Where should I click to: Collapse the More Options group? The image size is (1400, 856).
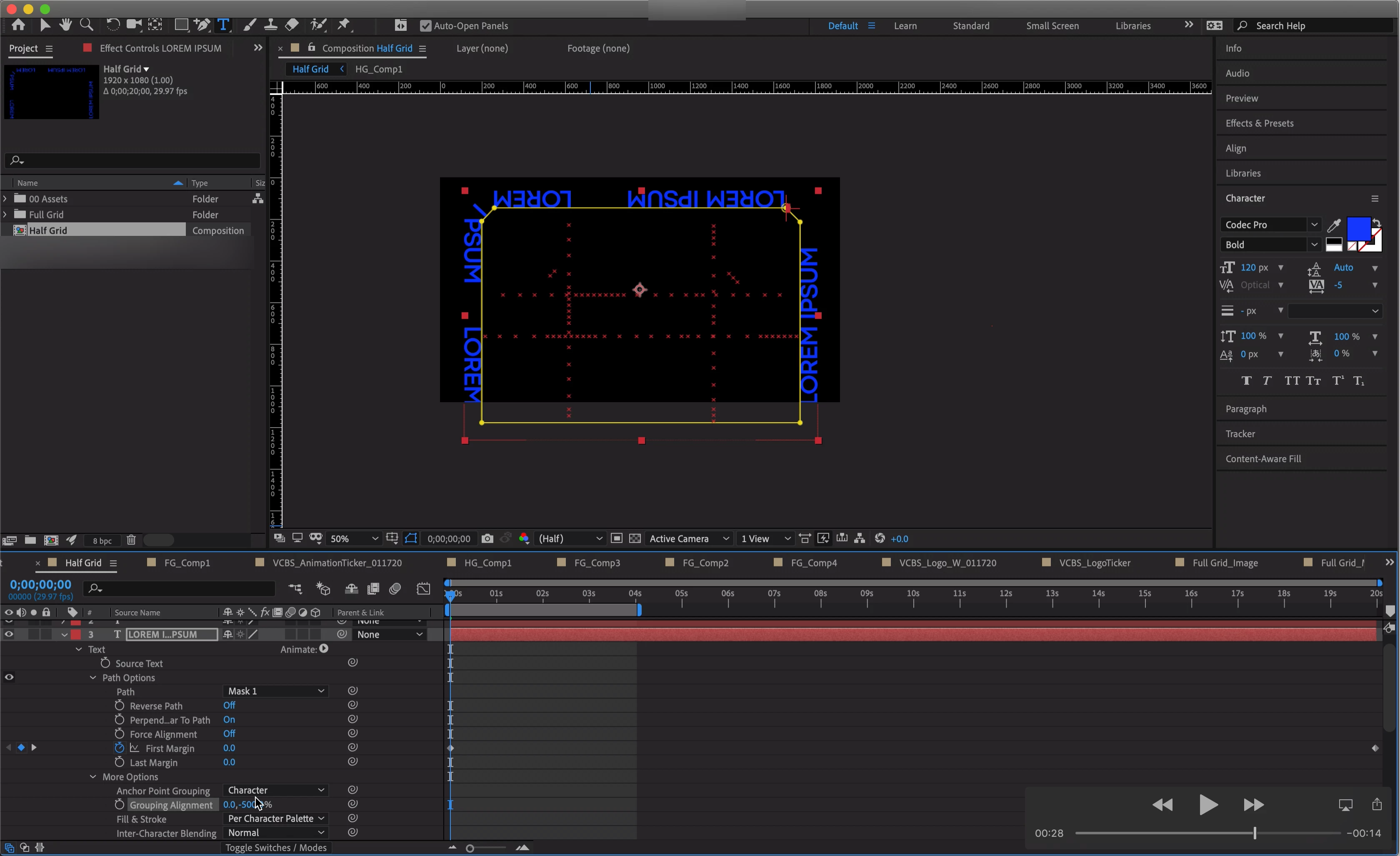tap(93, 776)
